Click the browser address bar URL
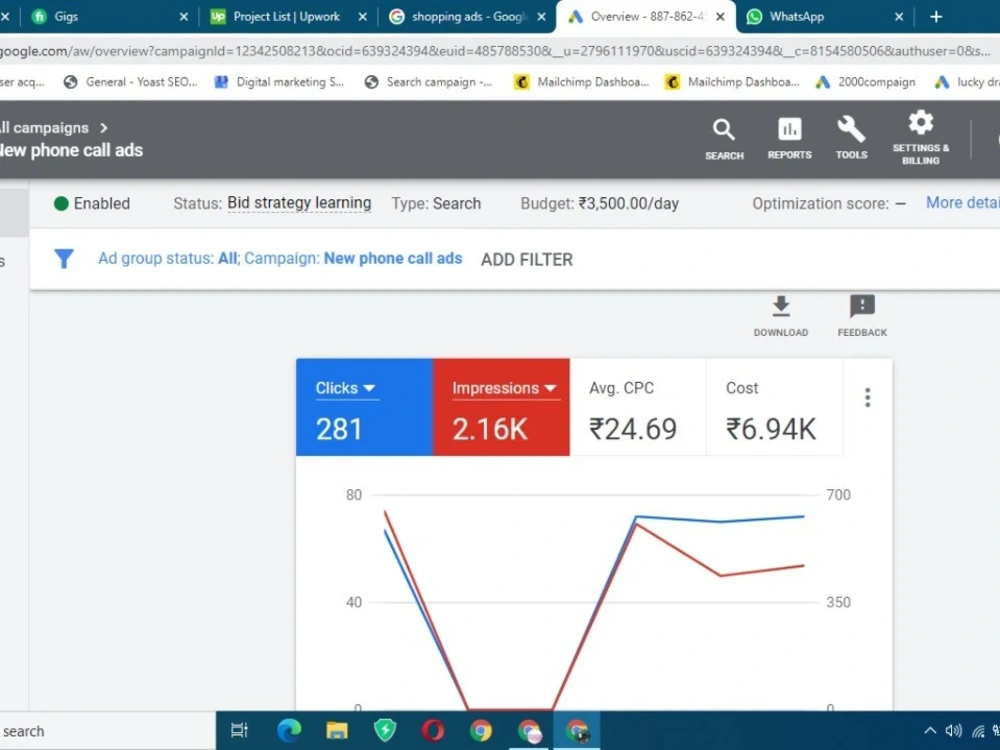This screenshot has height=750, width=1000. (x=497, y=51)
